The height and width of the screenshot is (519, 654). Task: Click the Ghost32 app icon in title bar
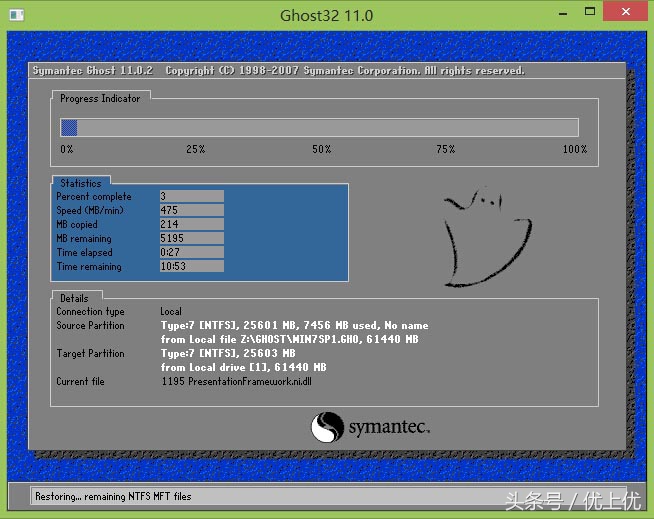click(x=17, y=15)
